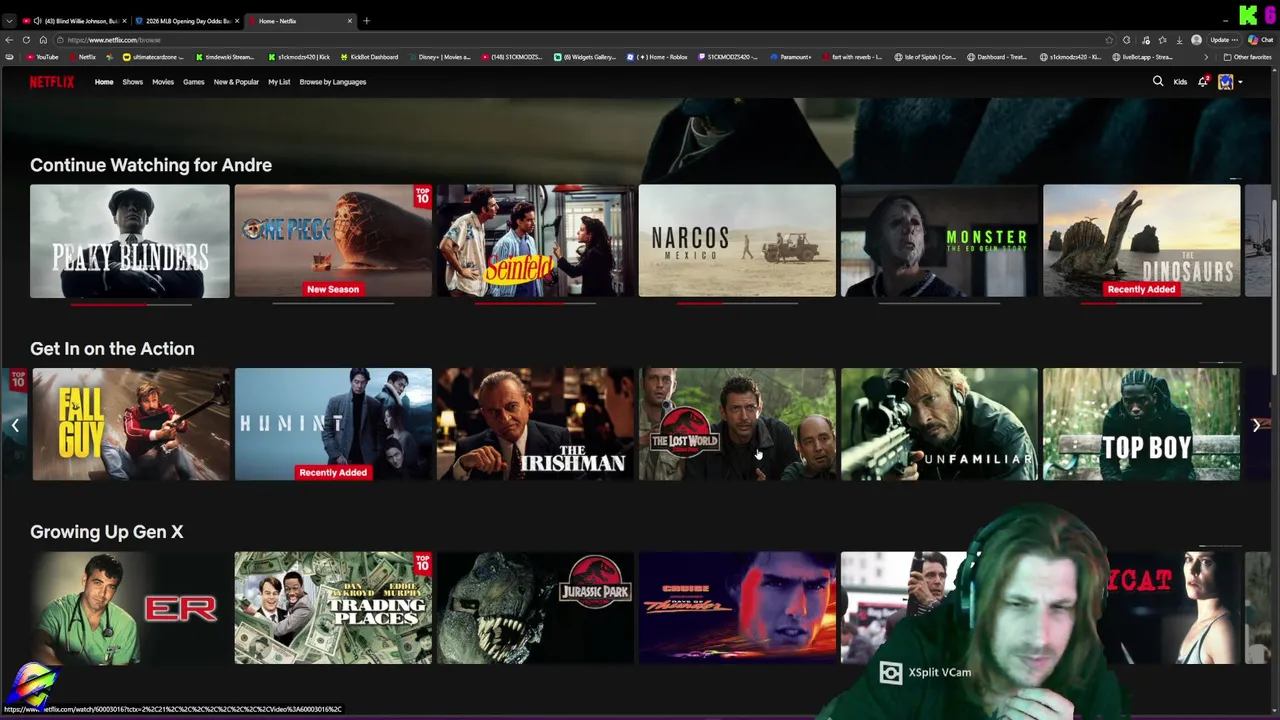Resume Narcos Mexico

tap(737, 240)
